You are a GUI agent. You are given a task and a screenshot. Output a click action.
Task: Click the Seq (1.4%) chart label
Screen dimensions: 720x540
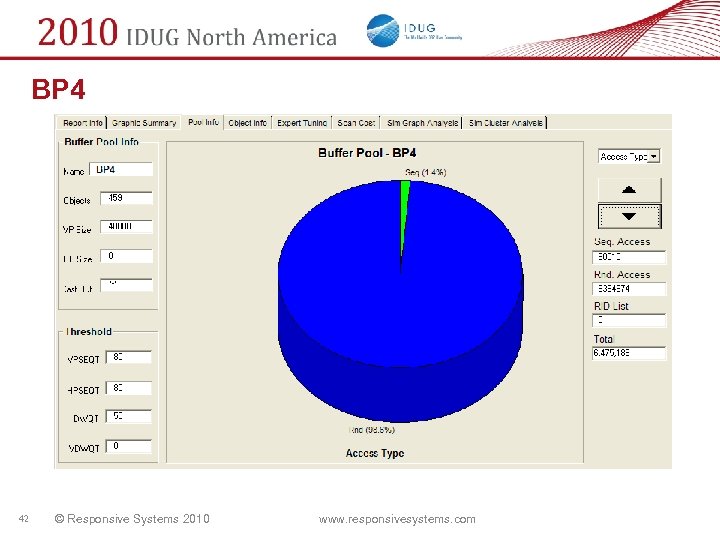426,172
